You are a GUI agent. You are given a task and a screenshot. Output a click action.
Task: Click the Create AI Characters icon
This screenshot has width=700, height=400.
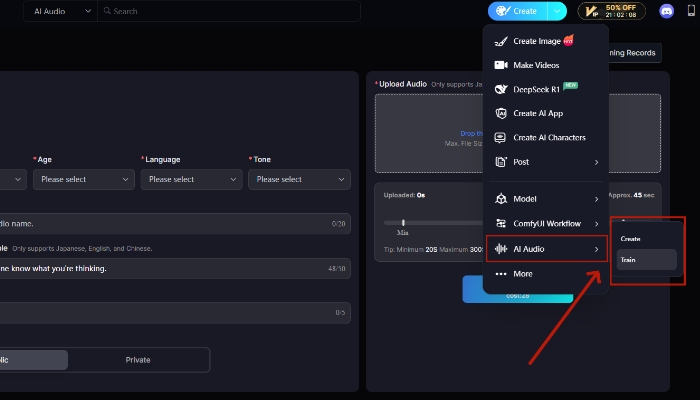(x=501, y=137)
